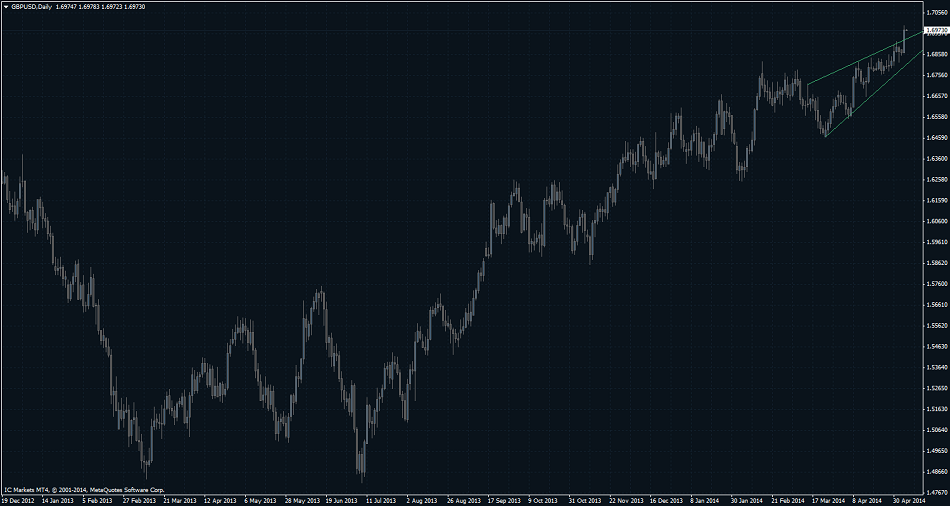The height and width of the screenshot is (506, 950).
Task: Click the 1.54630 price axis label
Action: pyautogui.click(x=935, y=346)
